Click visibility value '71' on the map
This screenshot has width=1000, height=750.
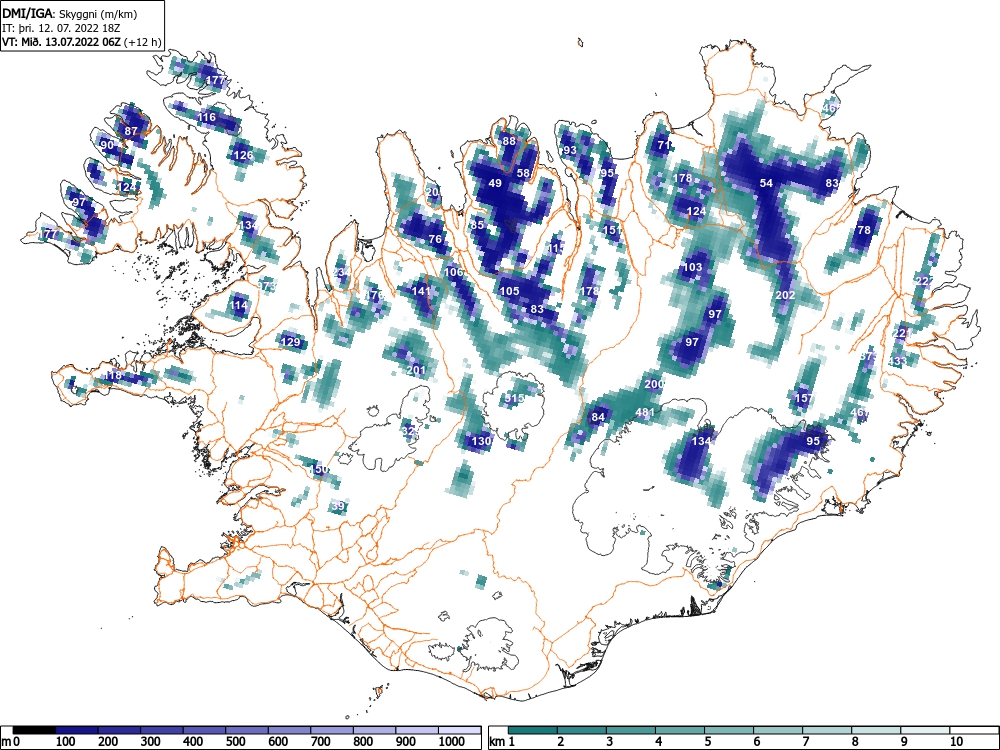coord(665,145)
